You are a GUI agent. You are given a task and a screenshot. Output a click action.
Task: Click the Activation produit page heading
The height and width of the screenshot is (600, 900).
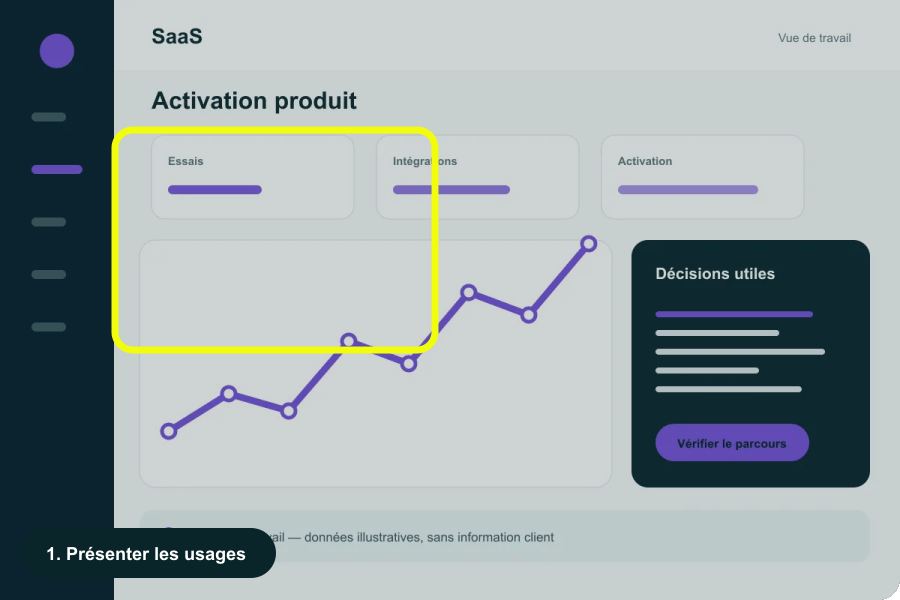[254, 100]
